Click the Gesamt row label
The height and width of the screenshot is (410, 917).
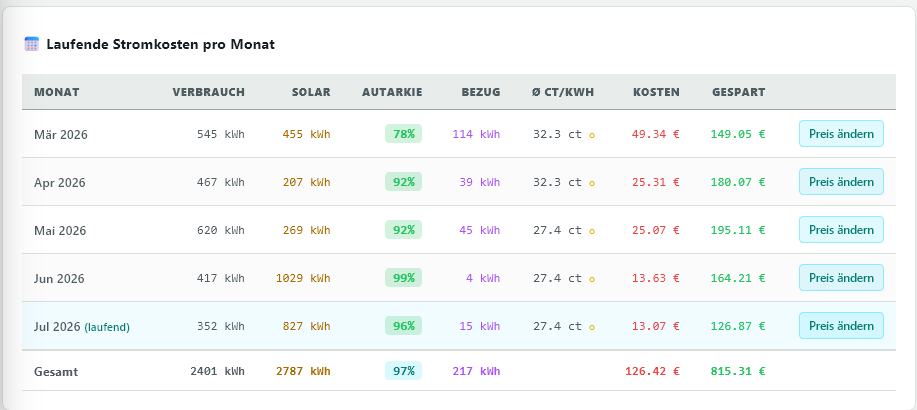56,371
